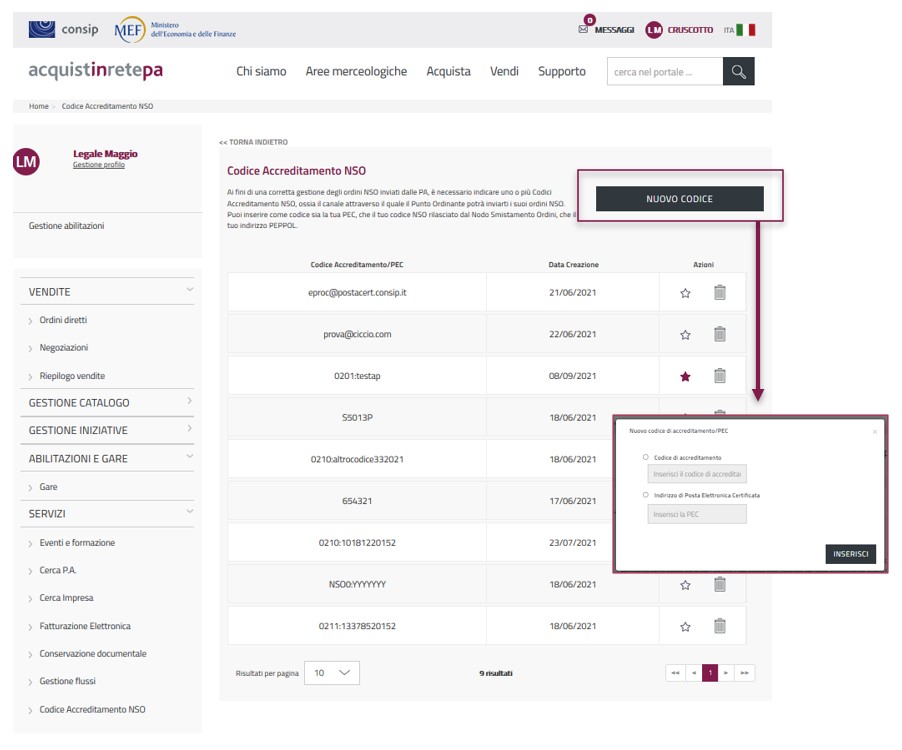Screen dimensions: 902x750
Task: Click the INSERISCI button in dialog
Action: click(x=850, y=554)
